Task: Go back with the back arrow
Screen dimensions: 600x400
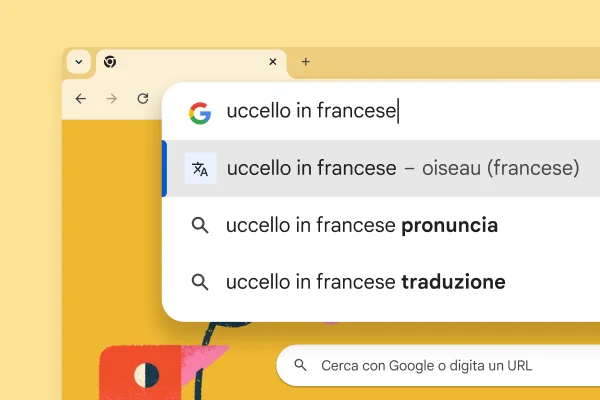Action: click(x=81, y=99)
